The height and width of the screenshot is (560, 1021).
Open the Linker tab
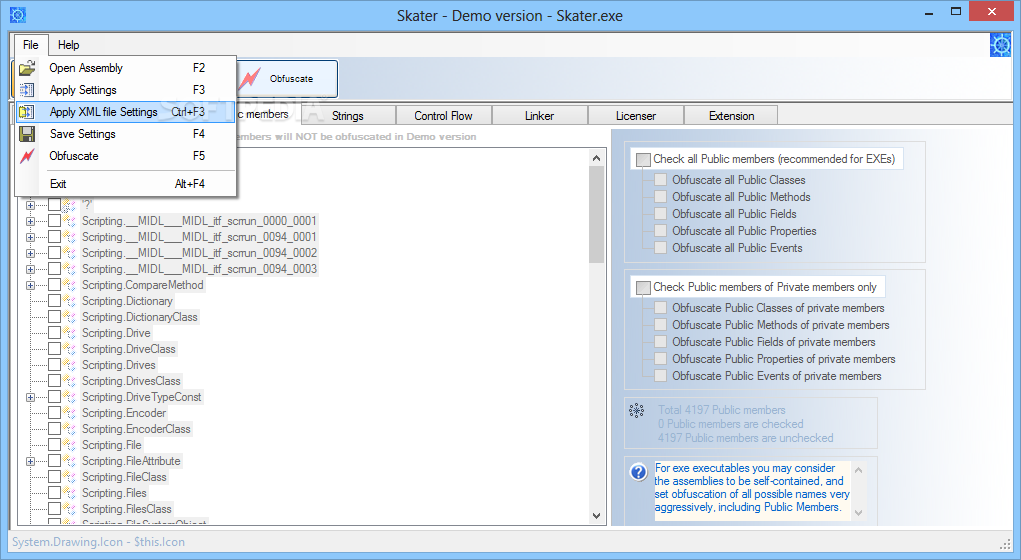pos(539,116)
